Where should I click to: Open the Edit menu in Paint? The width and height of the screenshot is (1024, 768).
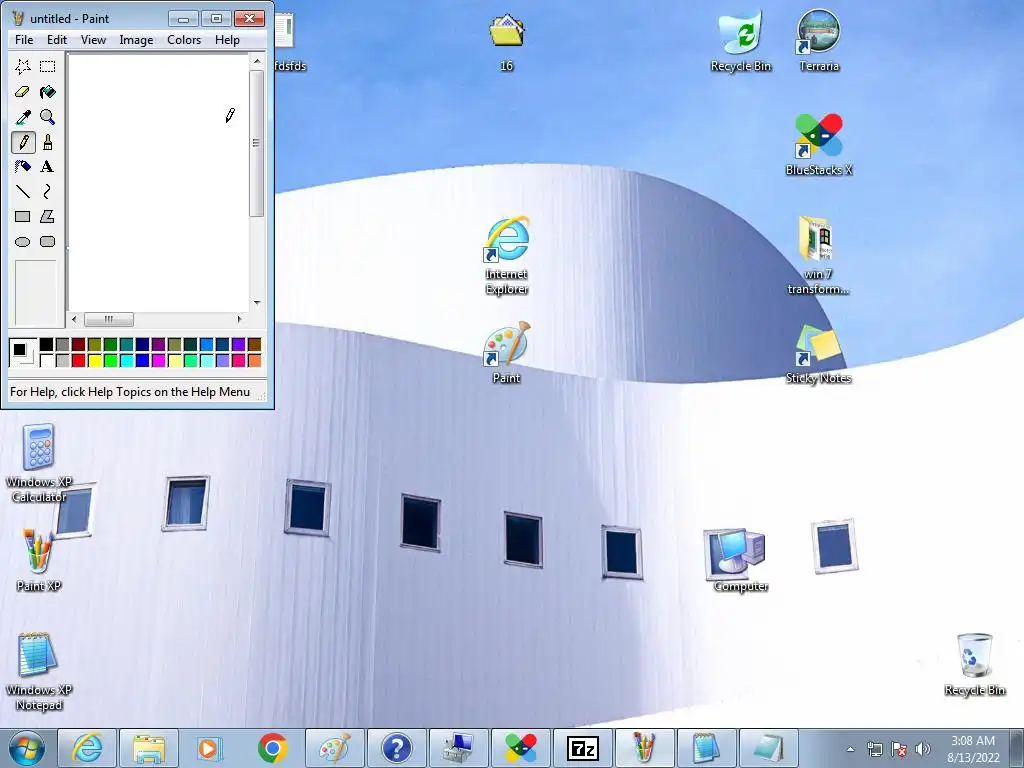click(57, 40)
